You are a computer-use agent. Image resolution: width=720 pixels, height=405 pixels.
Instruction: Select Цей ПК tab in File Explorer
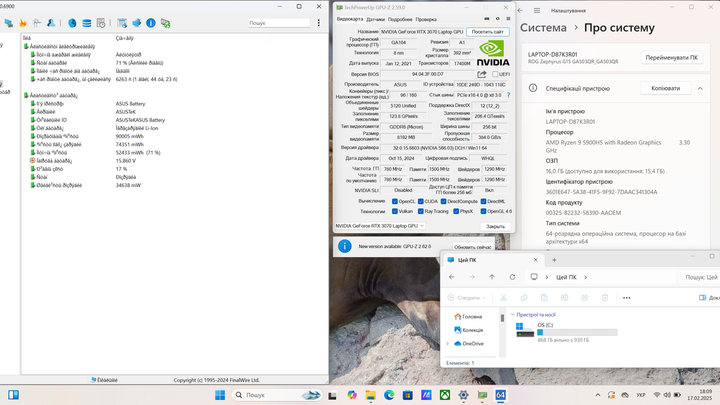click(493, 260)
